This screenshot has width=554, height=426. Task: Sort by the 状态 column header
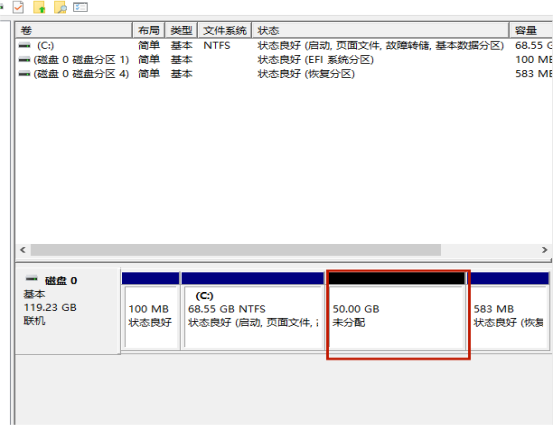(x=381, y=30)
